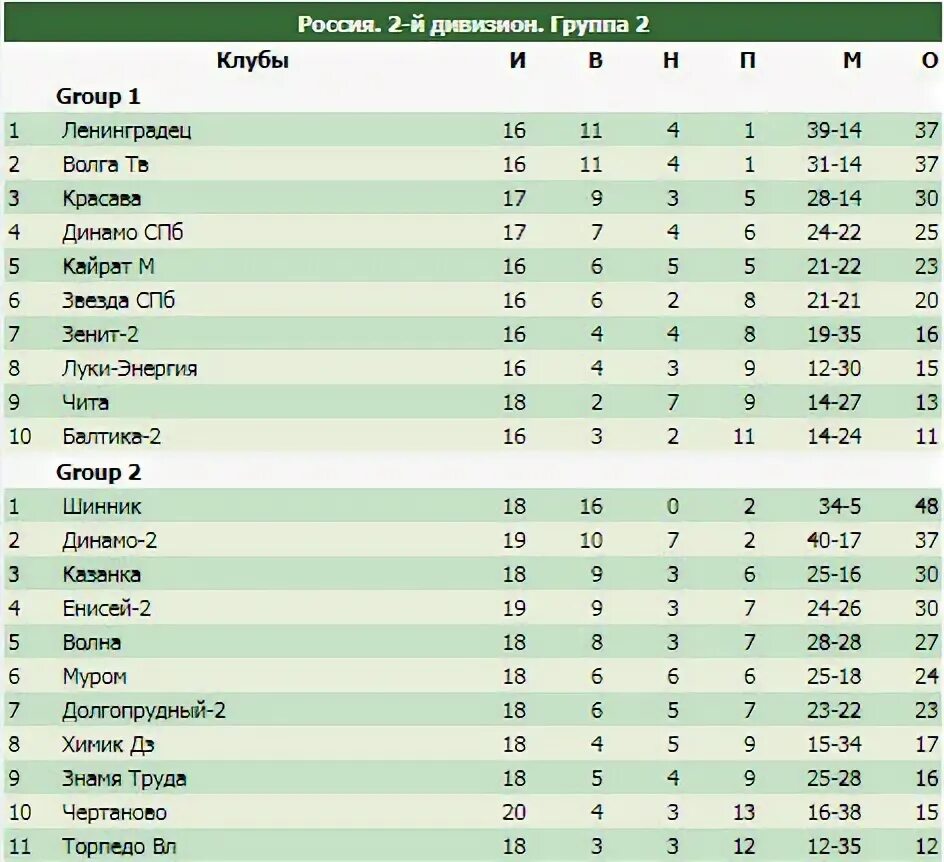The image size is (944, 862).
Task: Click the Долгопрудный-2 club name
Action: coord(143,710)
